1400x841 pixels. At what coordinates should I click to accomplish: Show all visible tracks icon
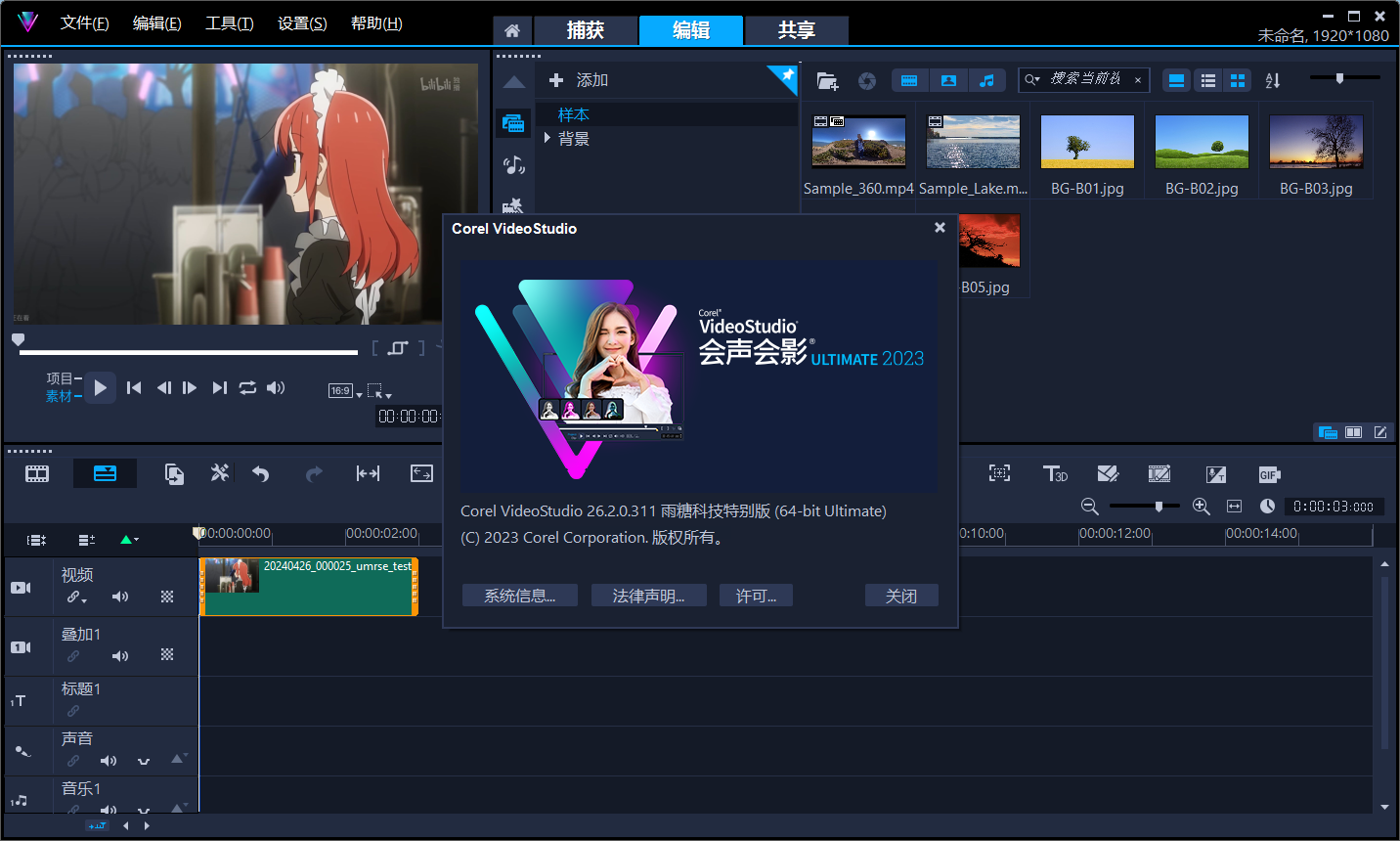(x=36, y=540)
